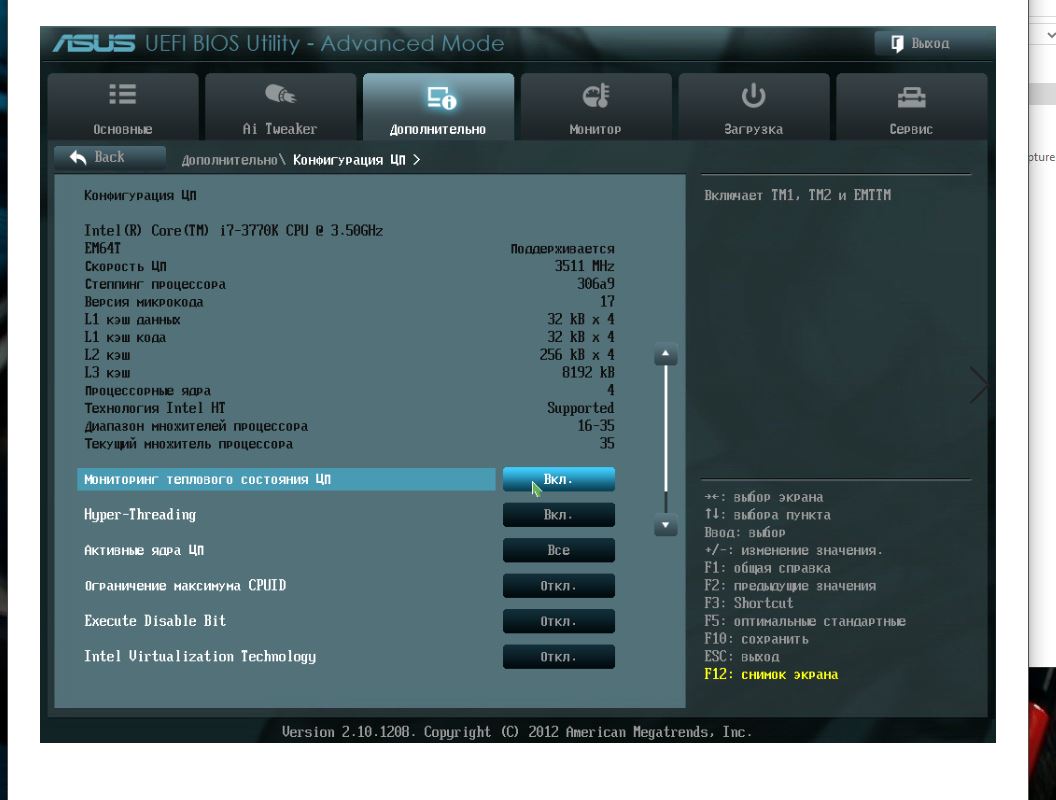
Task: Click the Ai Tweaker rocket icon
Action: pyautogui.click(x=280, y=94)
